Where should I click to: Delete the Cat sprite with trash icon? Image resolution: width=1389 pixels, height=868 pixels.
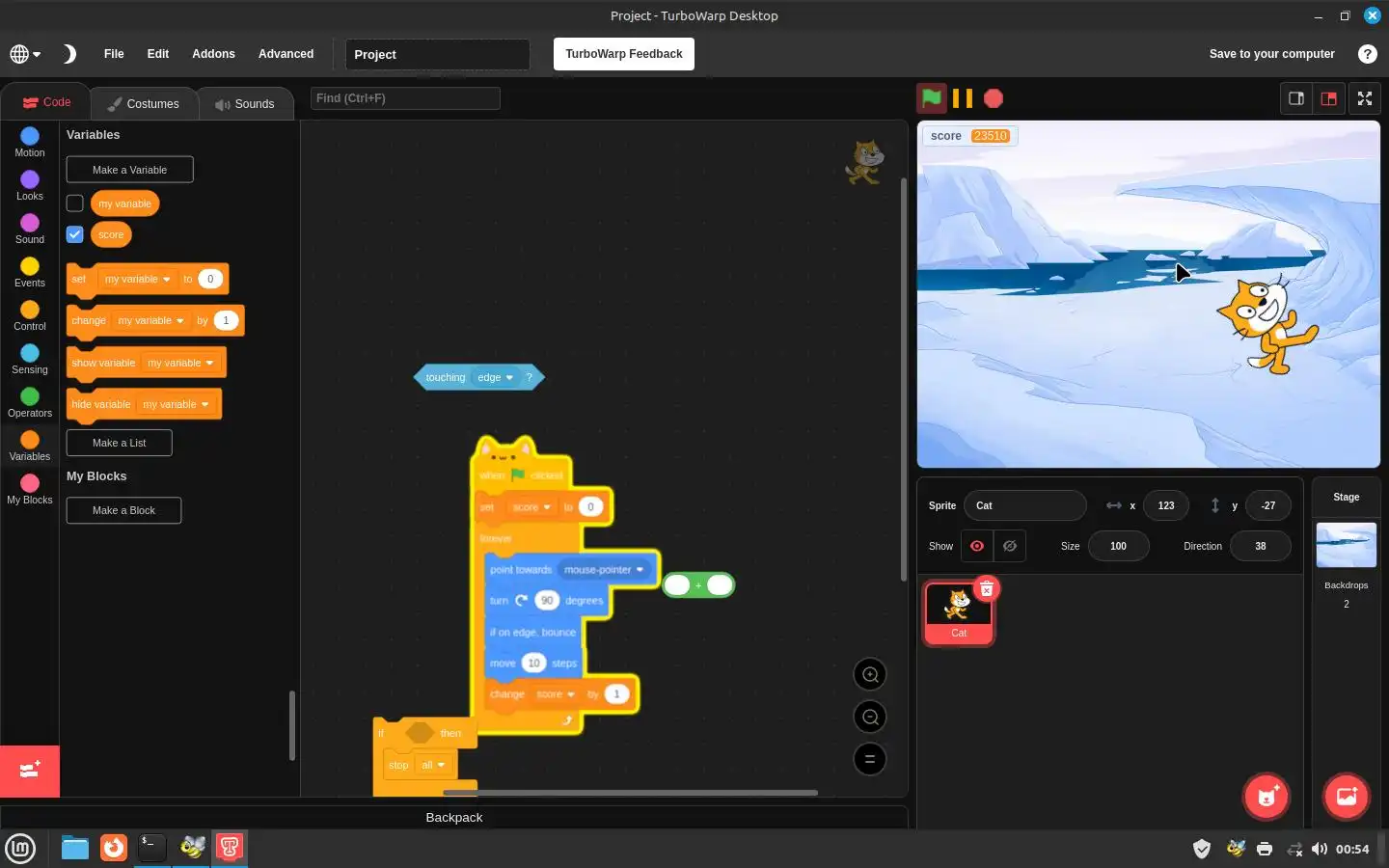click(986, 588)
